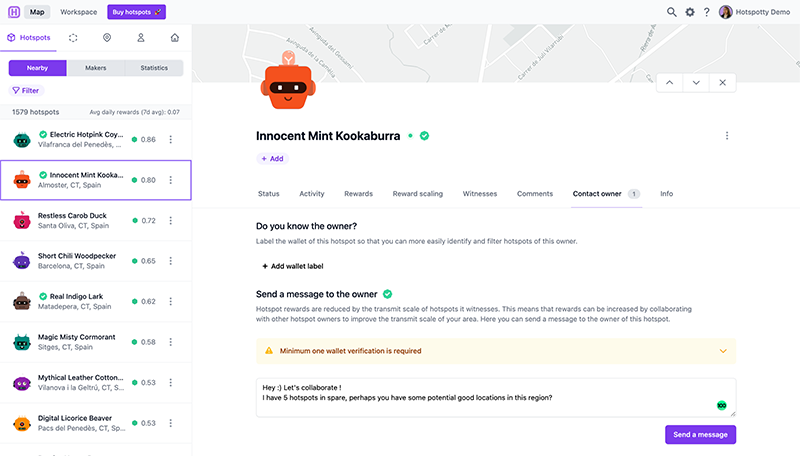This screenshot has width=800, height=456.
Task: Open the help question mark icon
Action: click(x=707, y=12)
